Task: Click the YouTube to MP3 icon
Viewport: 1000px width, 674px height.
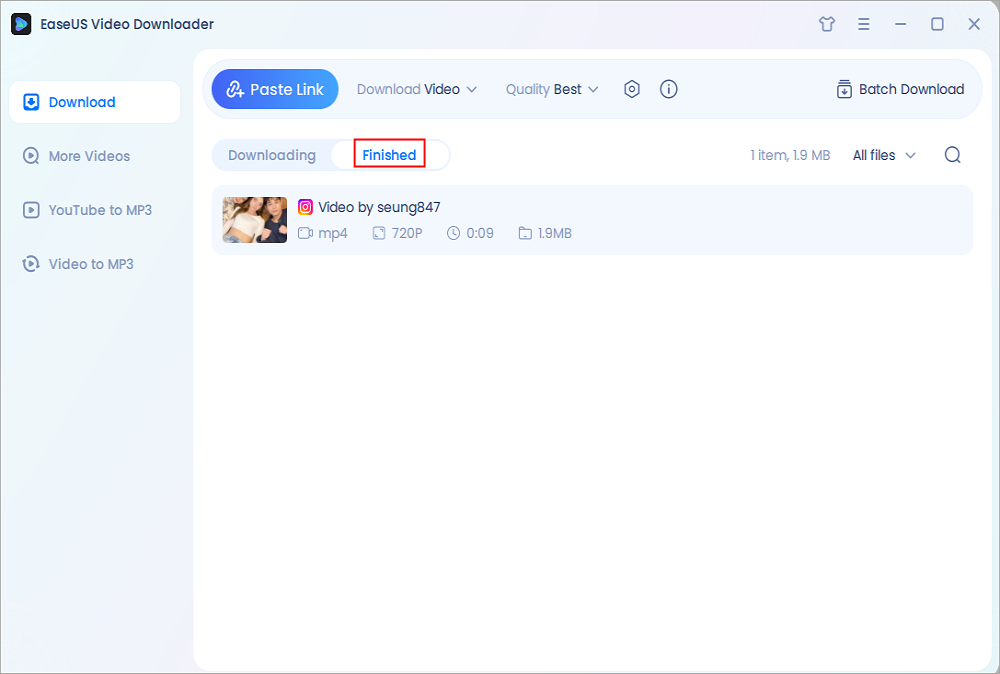Action: (31, 210)
